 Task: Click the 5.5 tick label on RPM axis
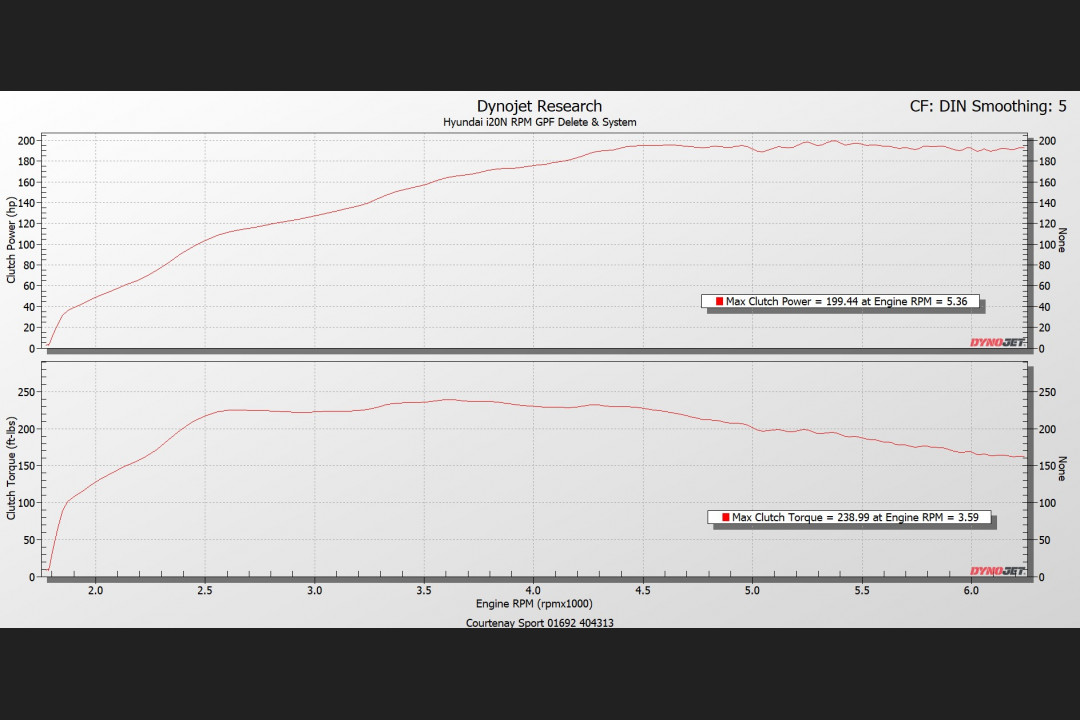(x=862, y=590)
